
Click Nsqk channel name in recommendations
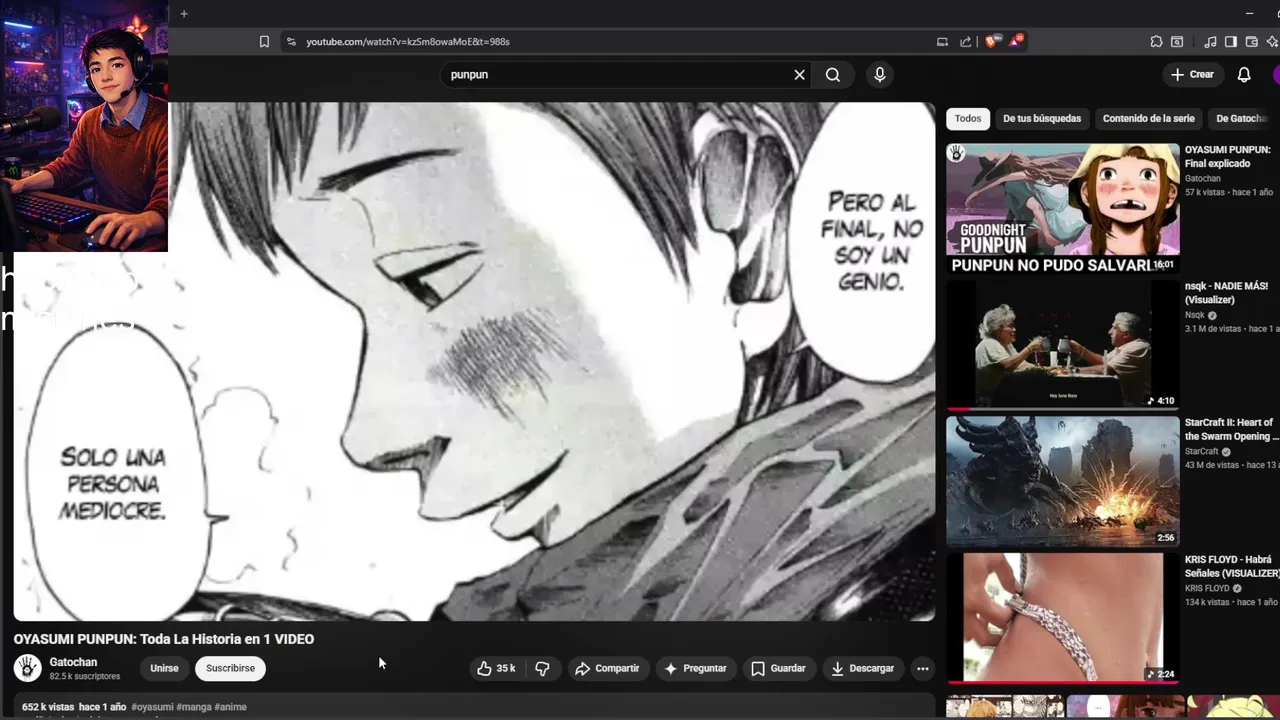click(1195, 315)
